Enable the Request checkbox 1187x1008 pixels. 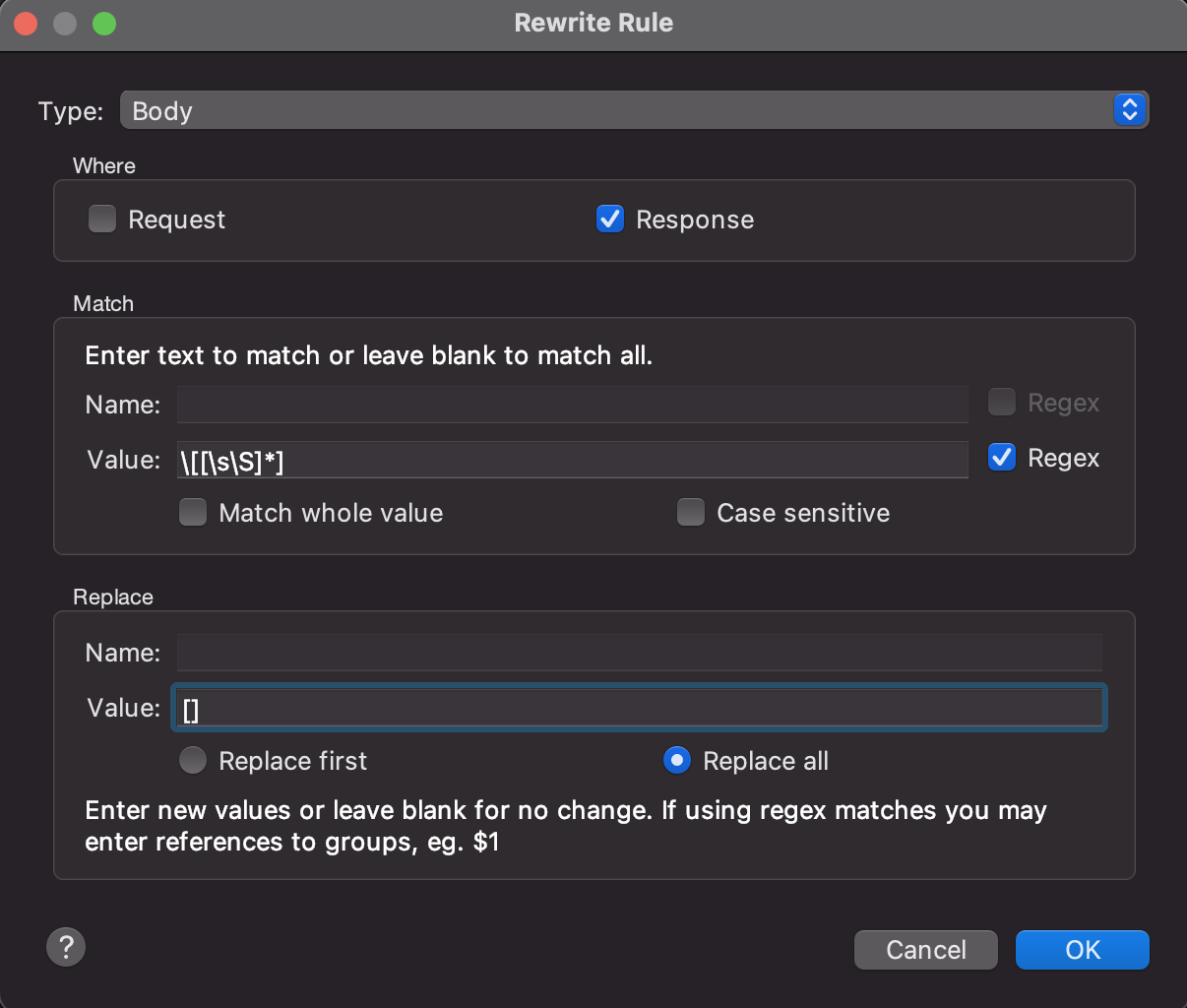click(102, 219)
